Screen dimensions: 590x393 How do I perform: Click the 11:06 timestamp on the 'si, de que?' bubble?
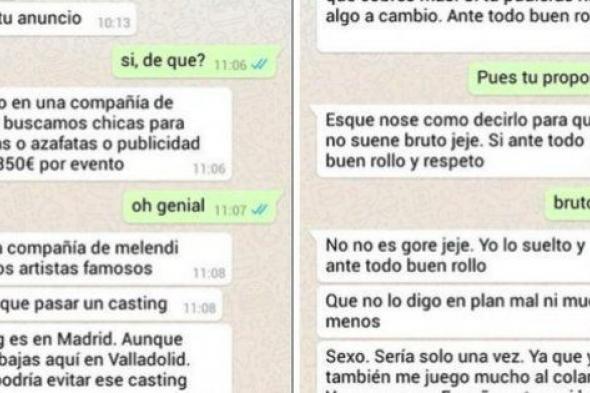click(230, 65)
